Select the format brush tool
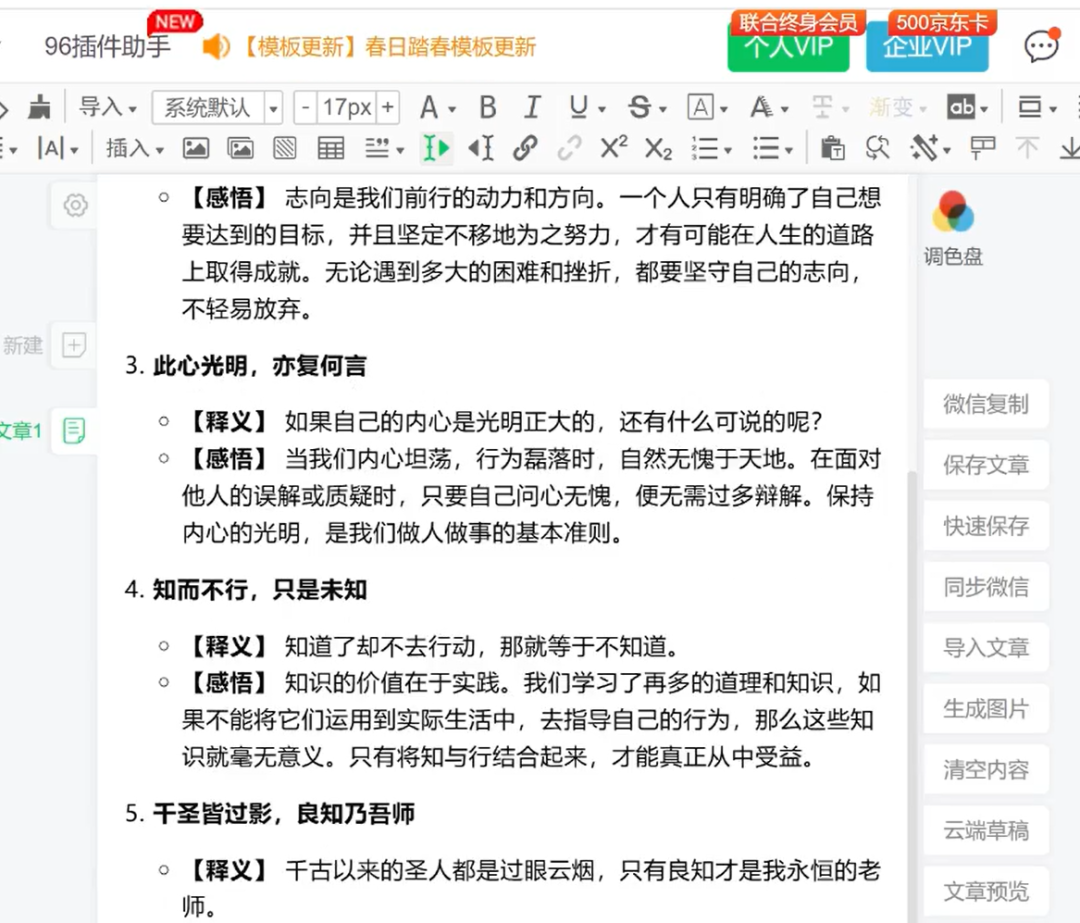1080x923 pixels. click(x=39, y=107)
